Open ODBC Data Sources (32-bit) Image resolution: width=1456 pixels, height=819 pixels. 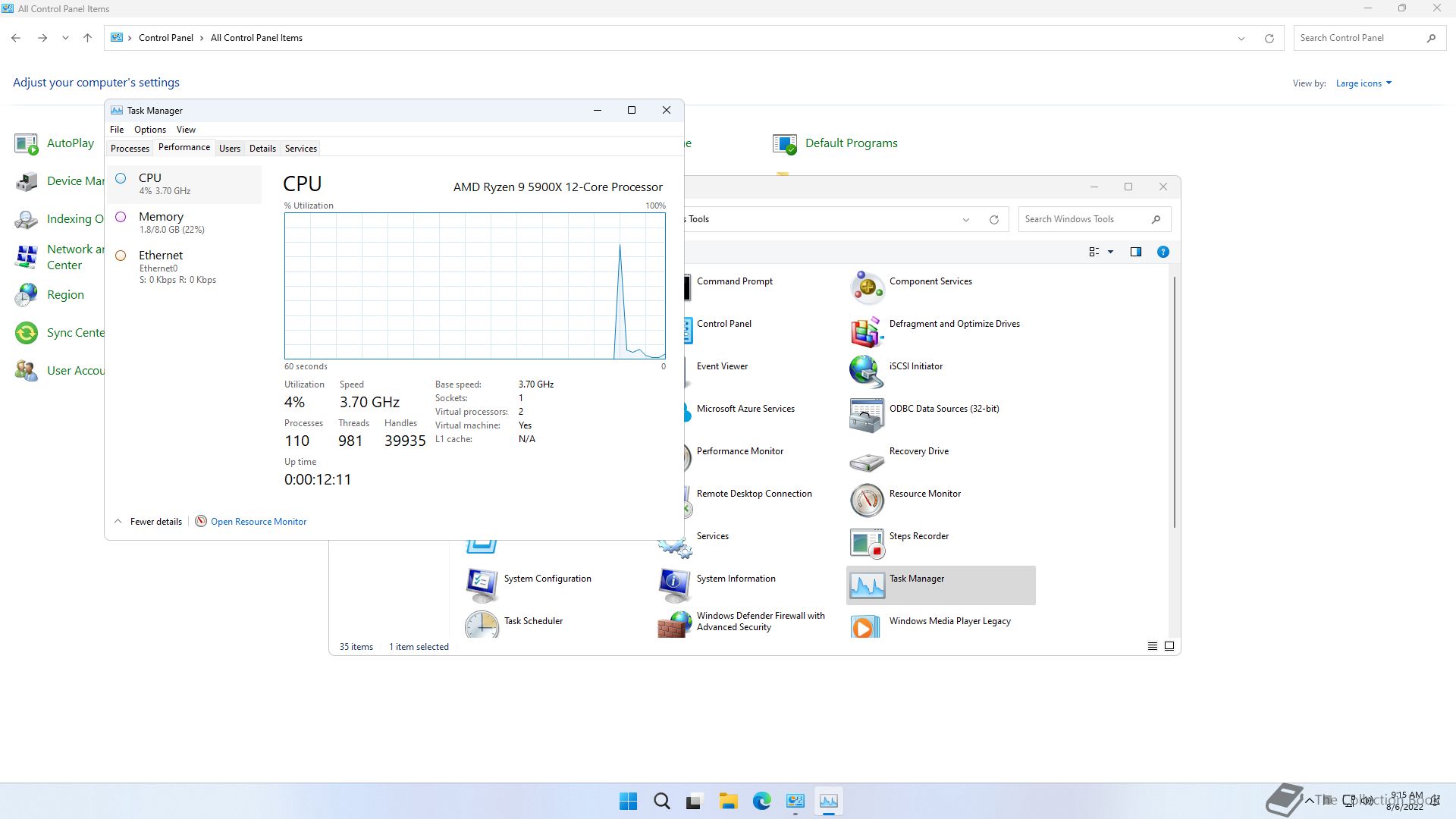click(x=867, y=416)
